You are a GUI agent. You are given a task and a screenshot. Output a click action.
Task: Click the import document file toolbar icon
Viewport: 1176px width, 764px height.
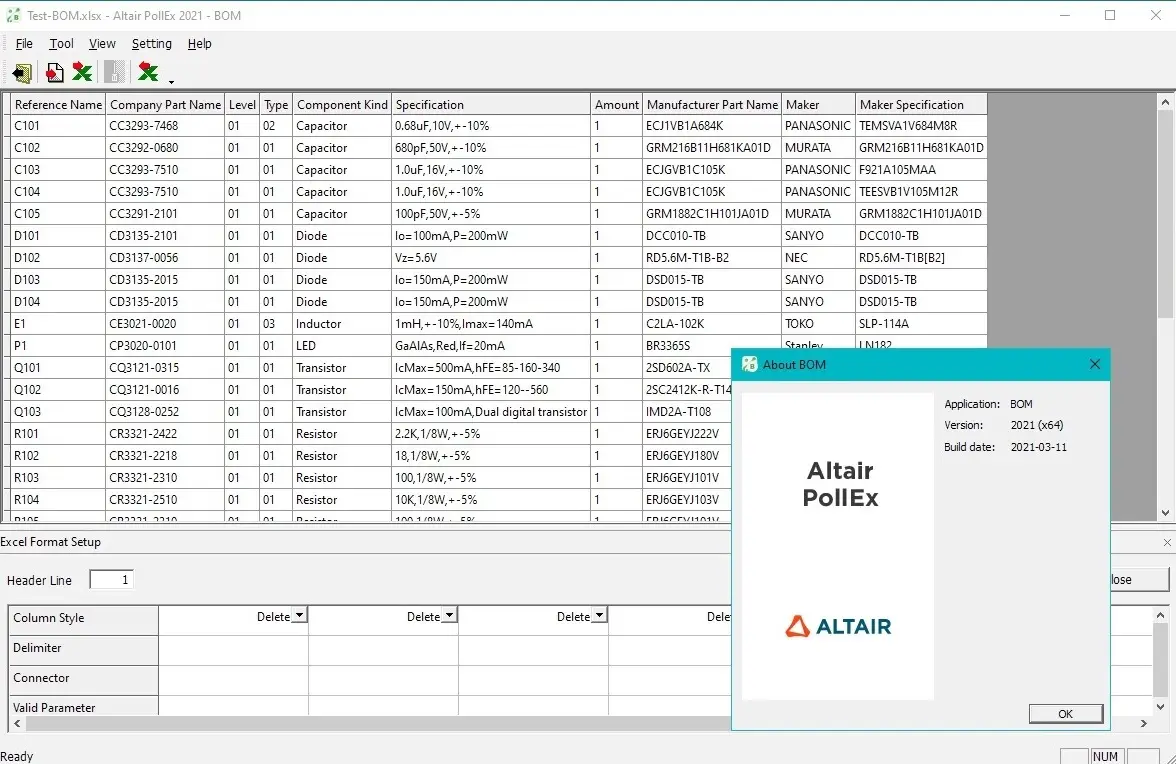(x=54, y=73)
